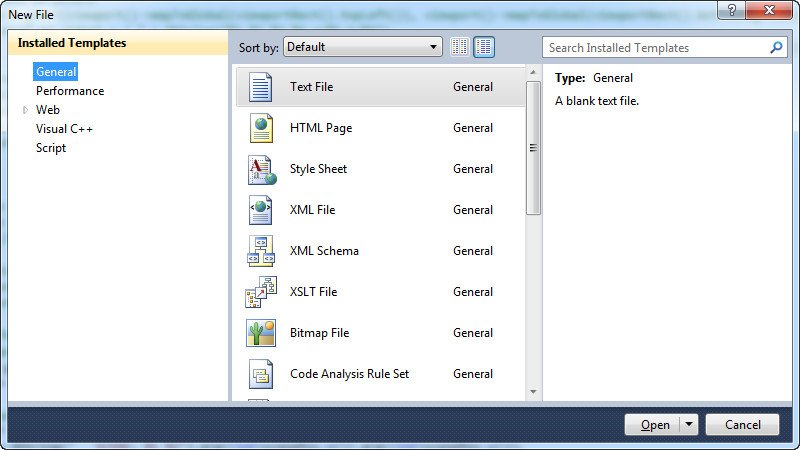Select the Performance category
The image size is (800, 450).
point(70,91)
